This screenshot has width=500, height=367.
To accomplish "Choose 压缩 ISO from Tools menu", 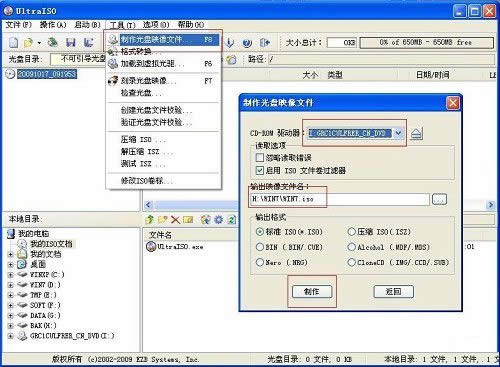I will 163,140.
